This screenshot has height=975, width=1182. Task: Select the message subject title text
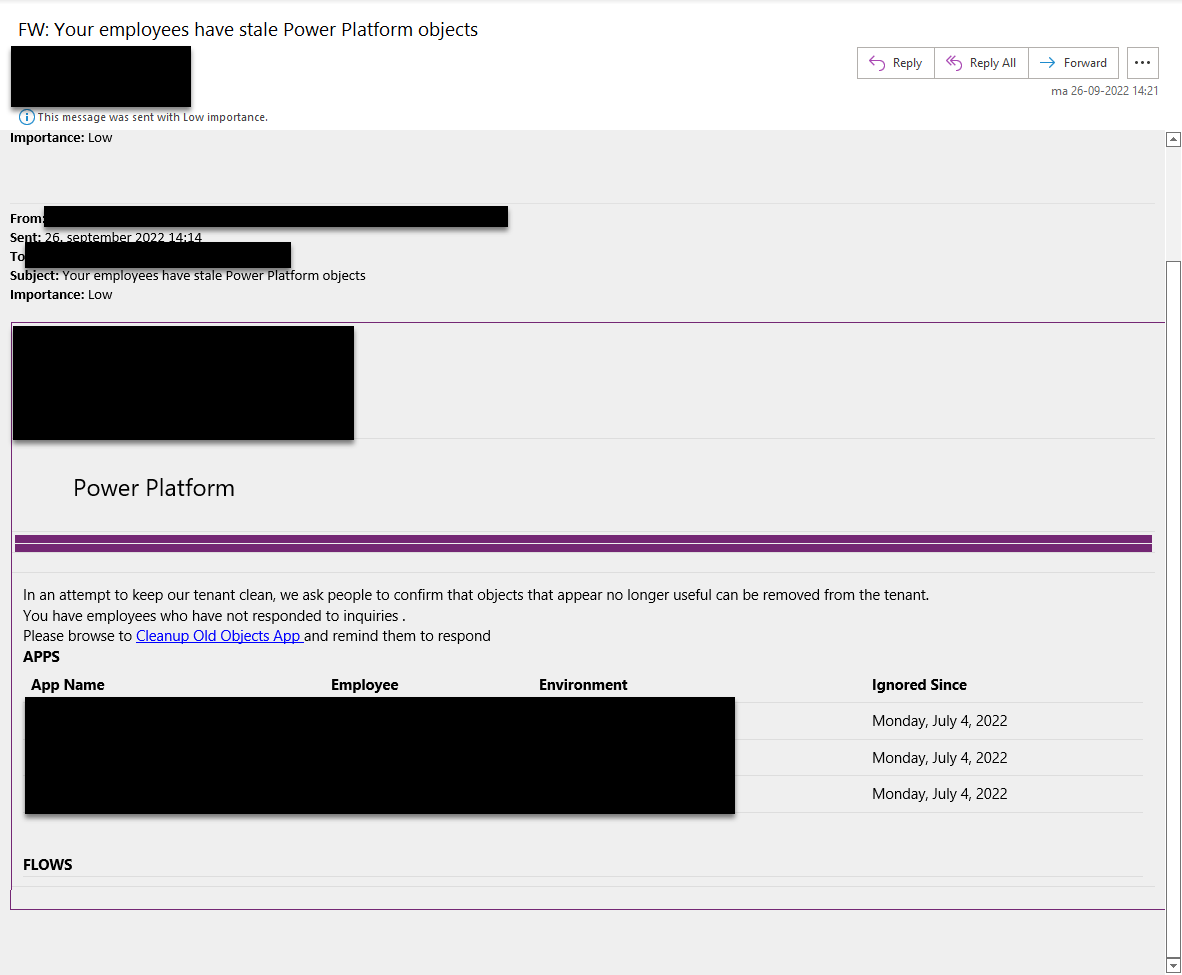[x=247, y=30]
